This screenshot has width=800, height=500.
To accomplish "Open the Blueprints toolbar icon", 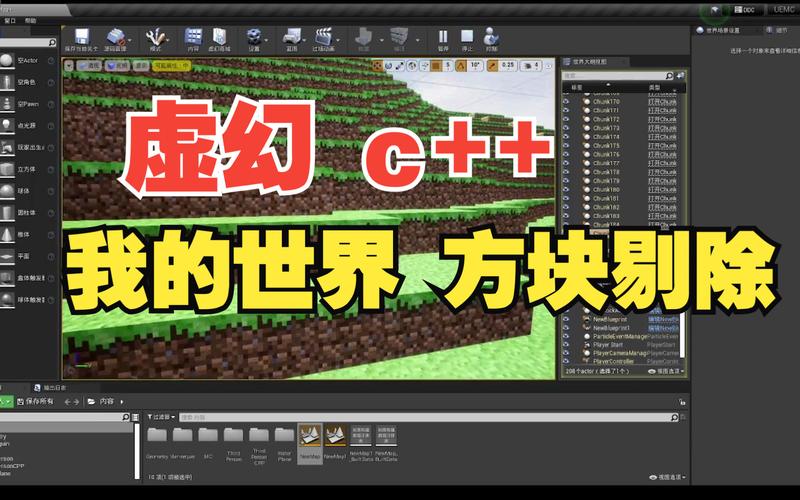I will tap(292, 37).
